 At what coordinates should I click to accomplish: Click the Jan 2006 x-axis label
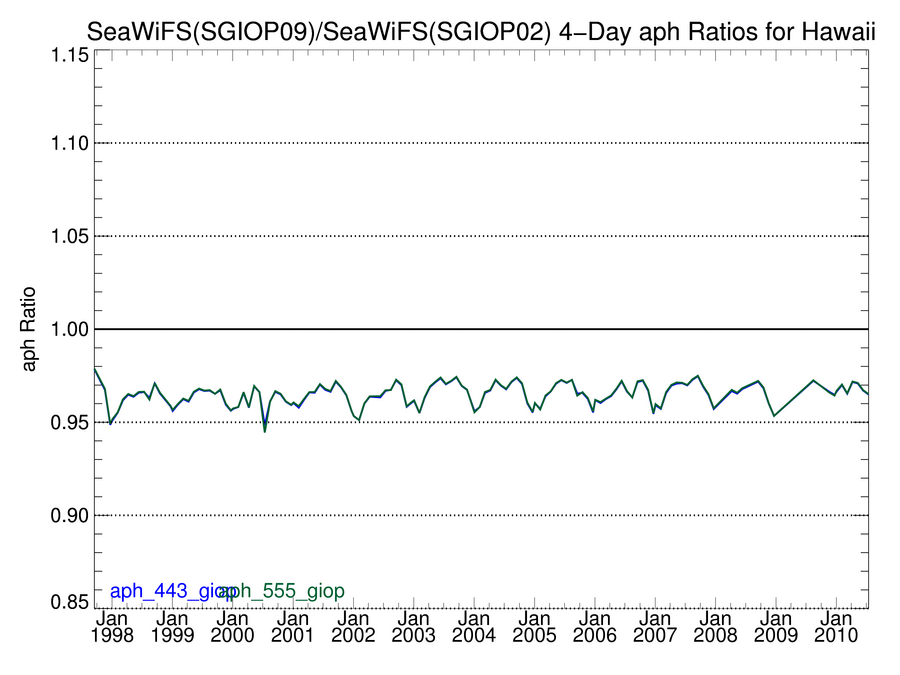pos(595,627)
